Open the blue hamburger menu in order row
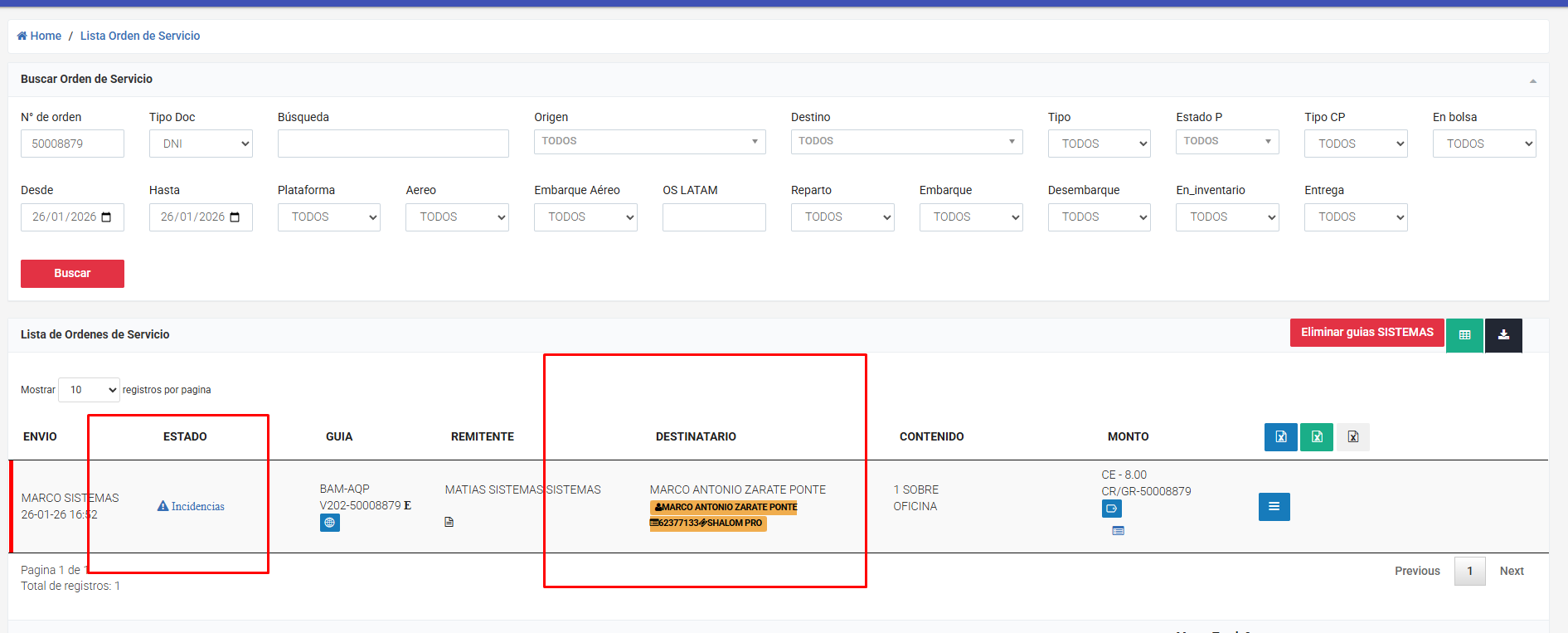Viewport: 1568px width, 633px height. point(1274,507)
